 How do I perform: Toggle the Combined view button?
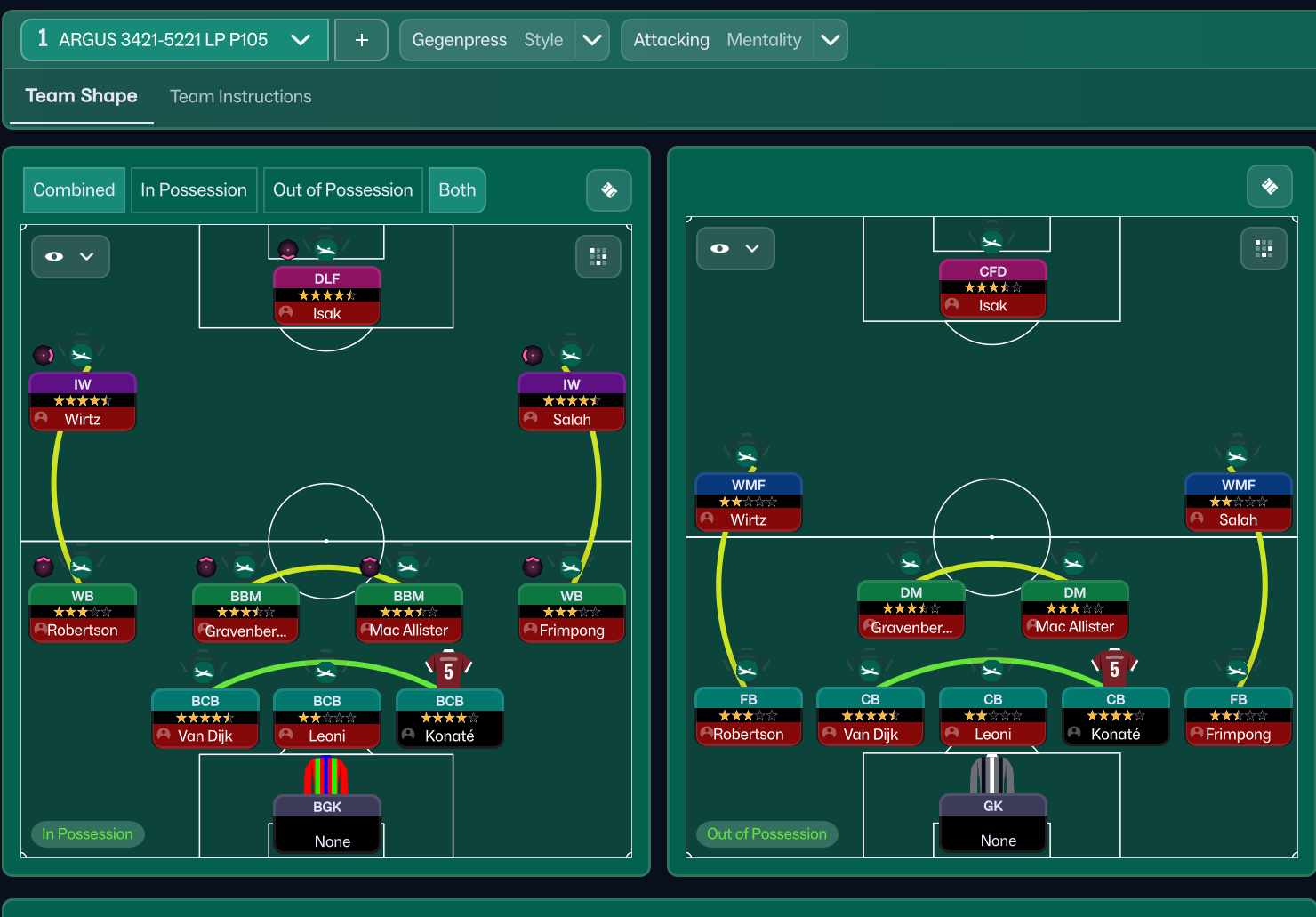(x=74, y=190)
